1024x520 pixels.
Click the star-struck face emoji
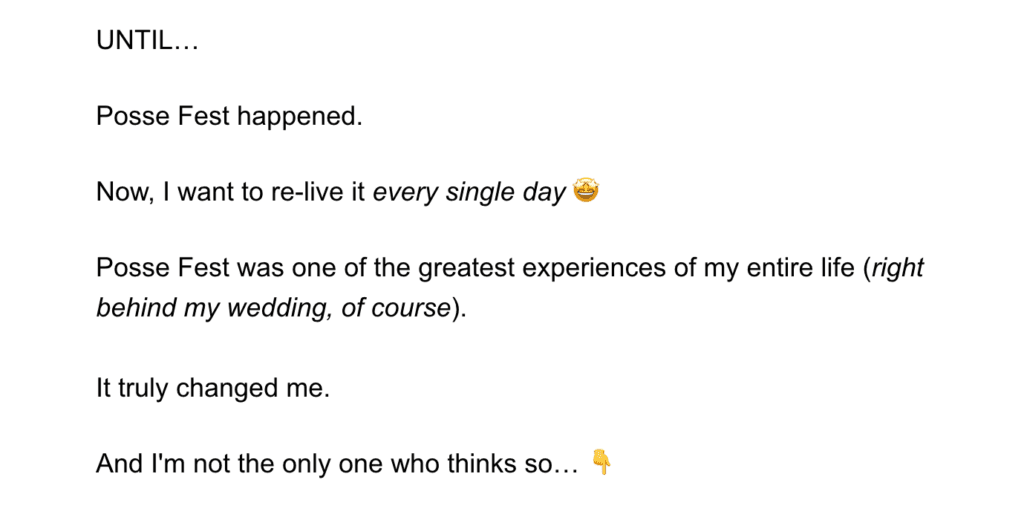point(586,192)
